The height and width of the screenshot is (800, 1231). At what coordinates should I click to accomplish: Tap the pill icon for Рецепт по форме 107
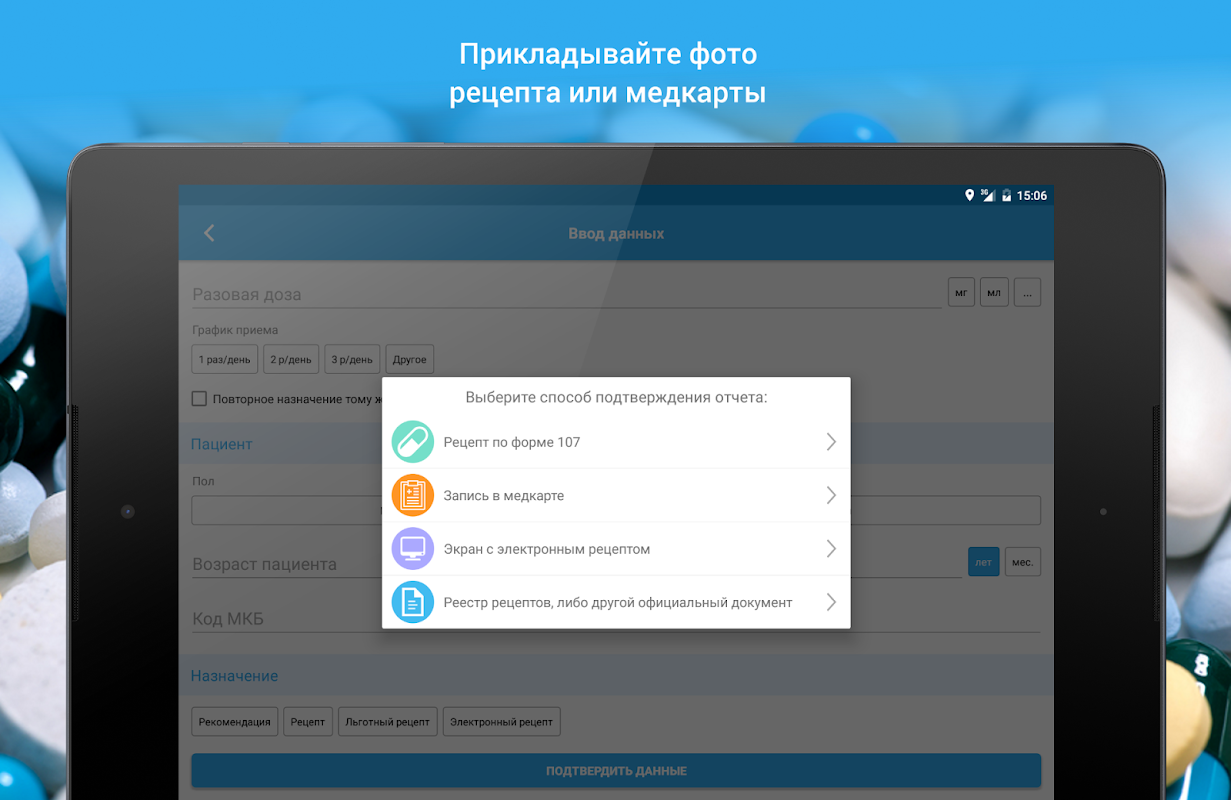coord(413,441)
